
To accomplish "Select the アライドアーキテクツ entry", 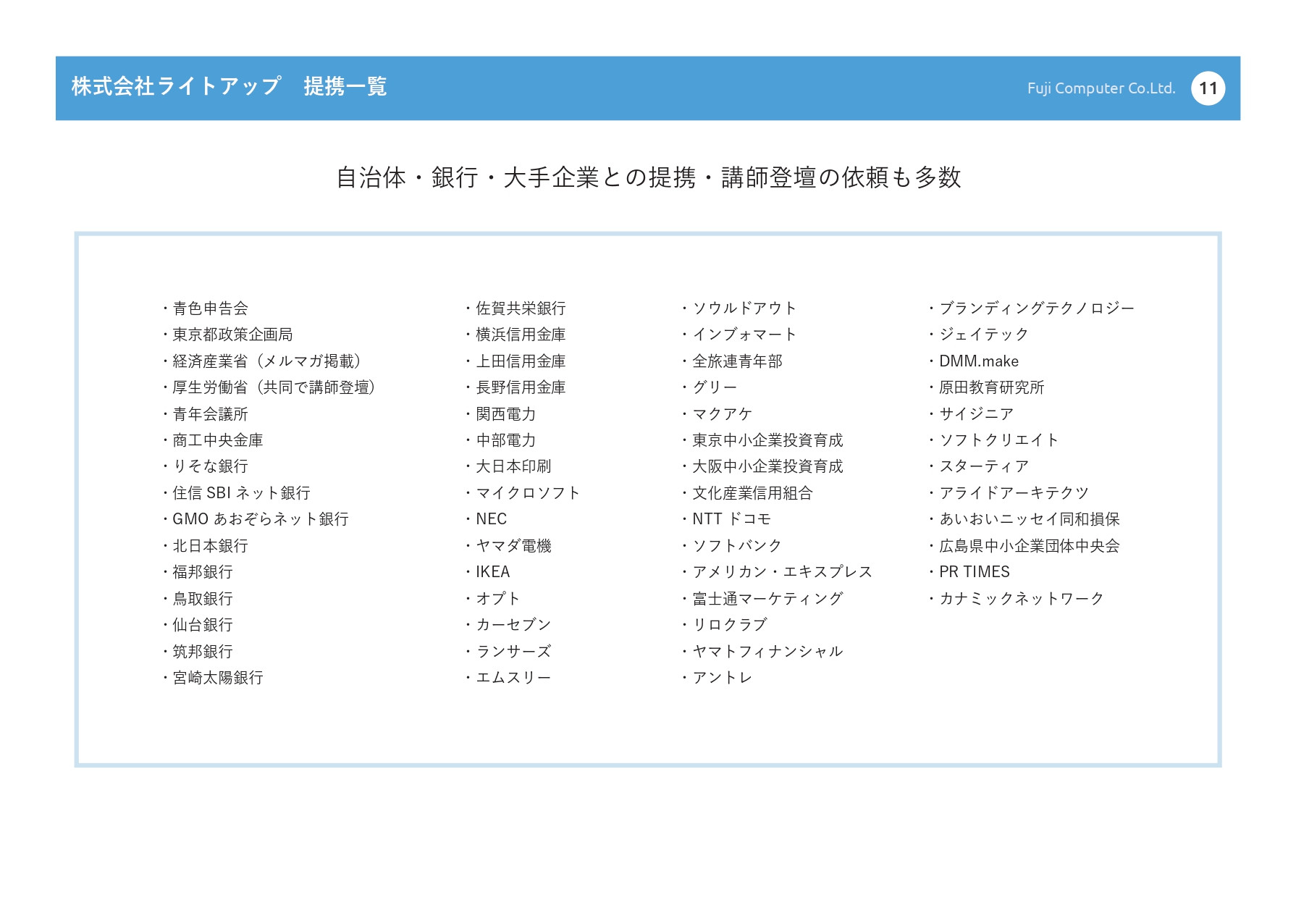I will pos(1009,493).
